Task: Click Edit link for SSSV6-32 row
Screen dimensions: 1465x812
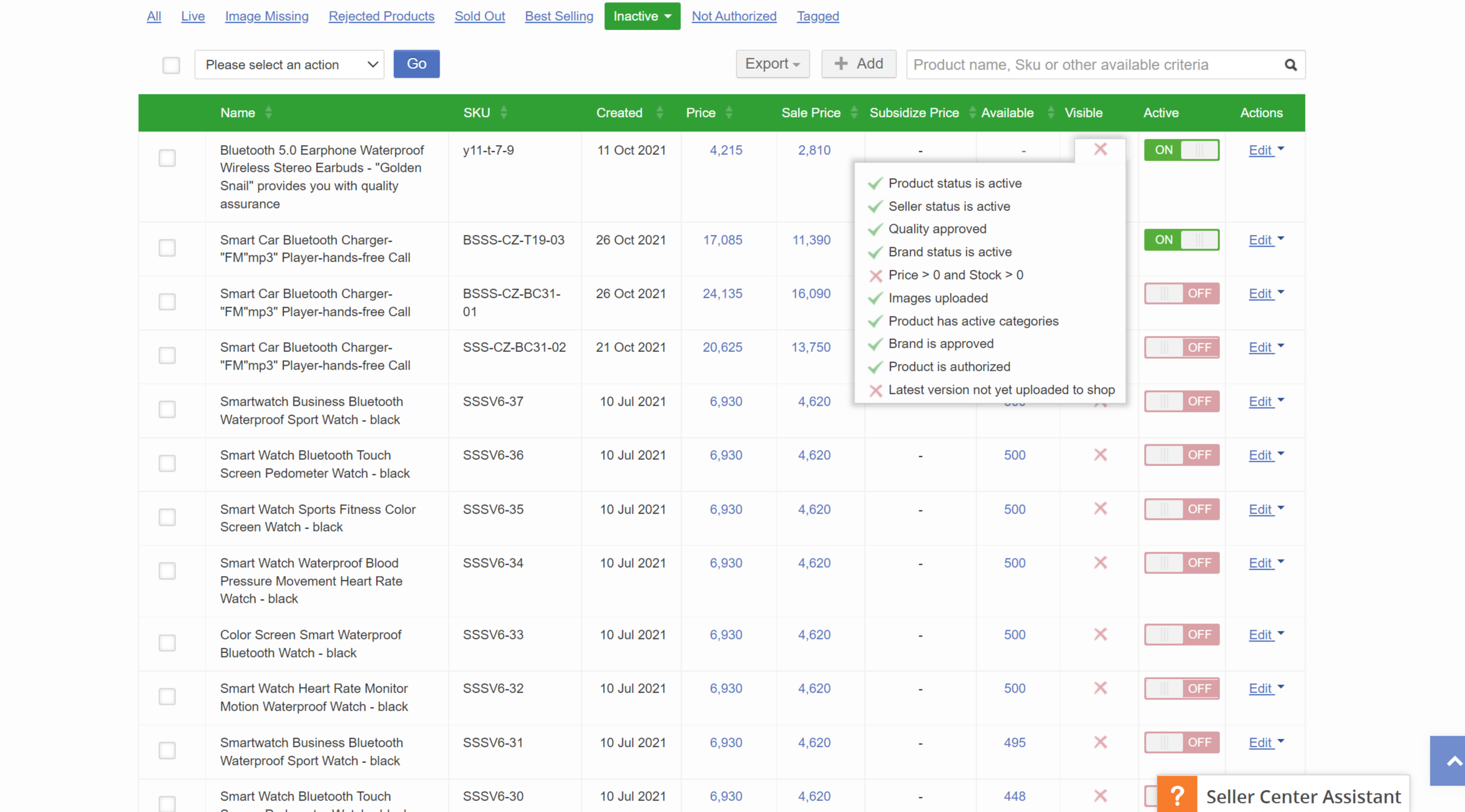Action: pyautogui.click(x=1260, y=689)
